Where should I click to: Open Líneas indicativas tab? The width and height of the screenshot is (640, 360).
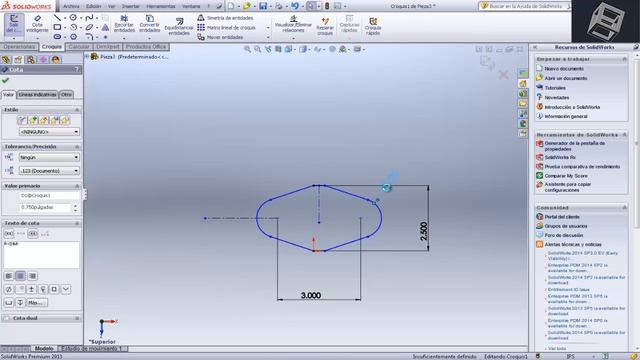[38, 95]
